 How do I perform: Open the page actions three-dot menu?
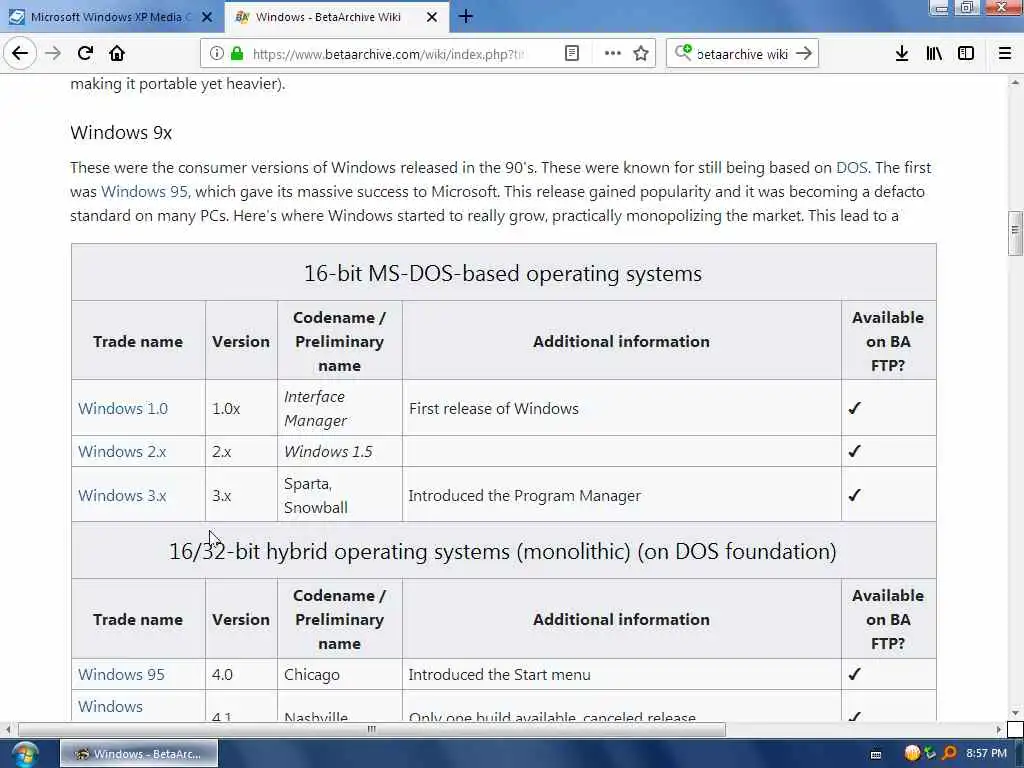(x=613, y=54)
